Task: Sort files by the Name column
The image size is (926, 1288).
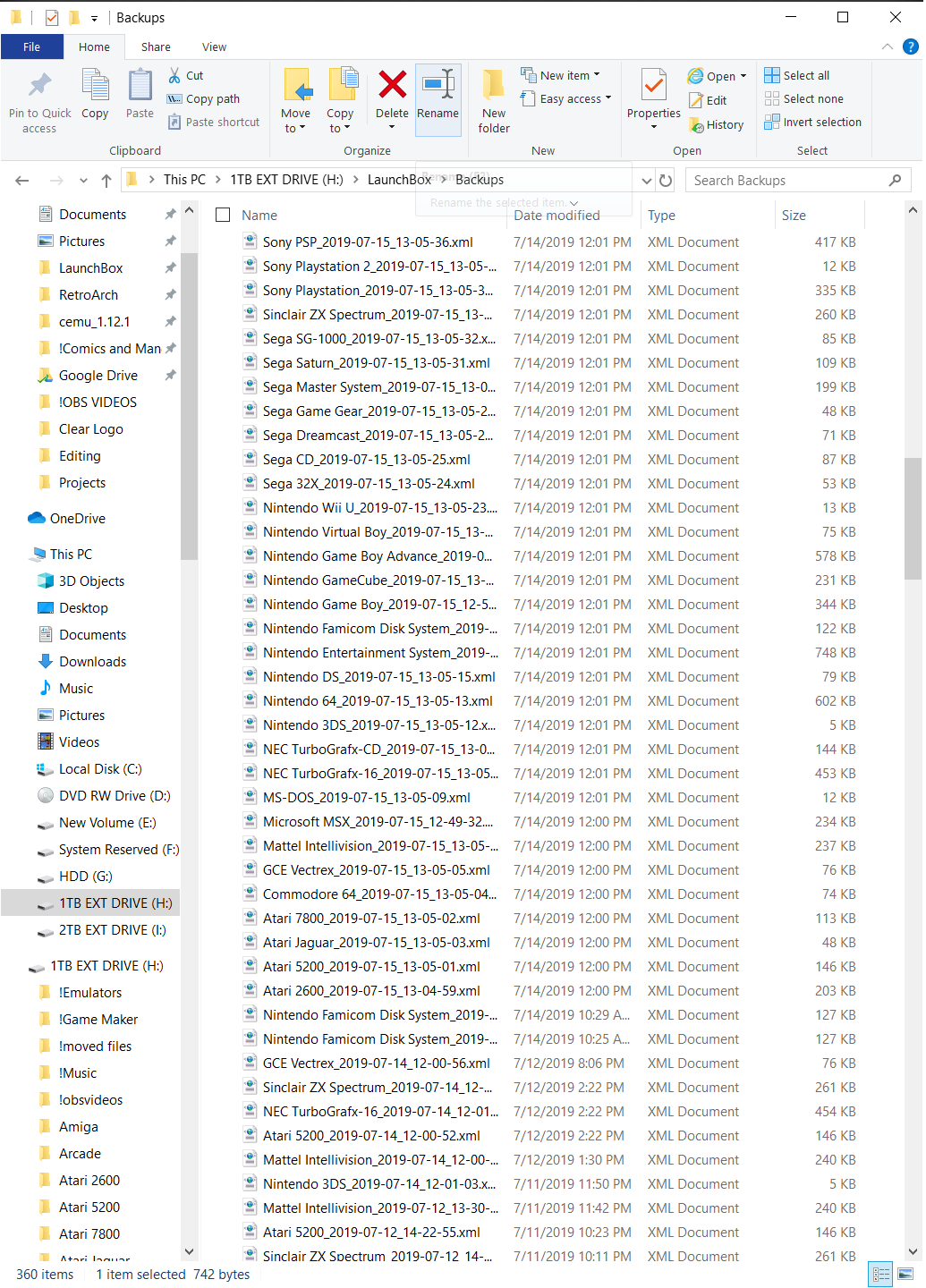Action: click(x=259, y=216)
